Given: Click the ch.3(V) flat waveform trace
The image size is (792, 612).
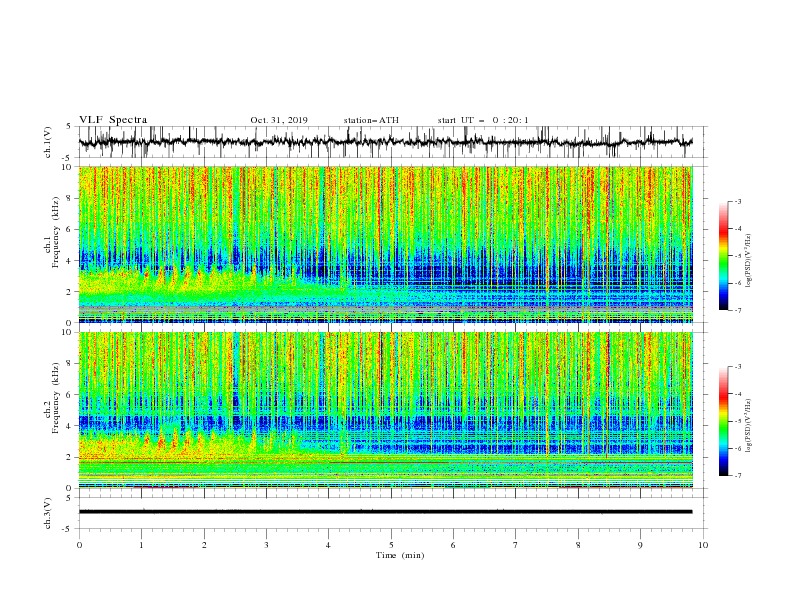Looking at the screenshot, I should coord(385,512).
